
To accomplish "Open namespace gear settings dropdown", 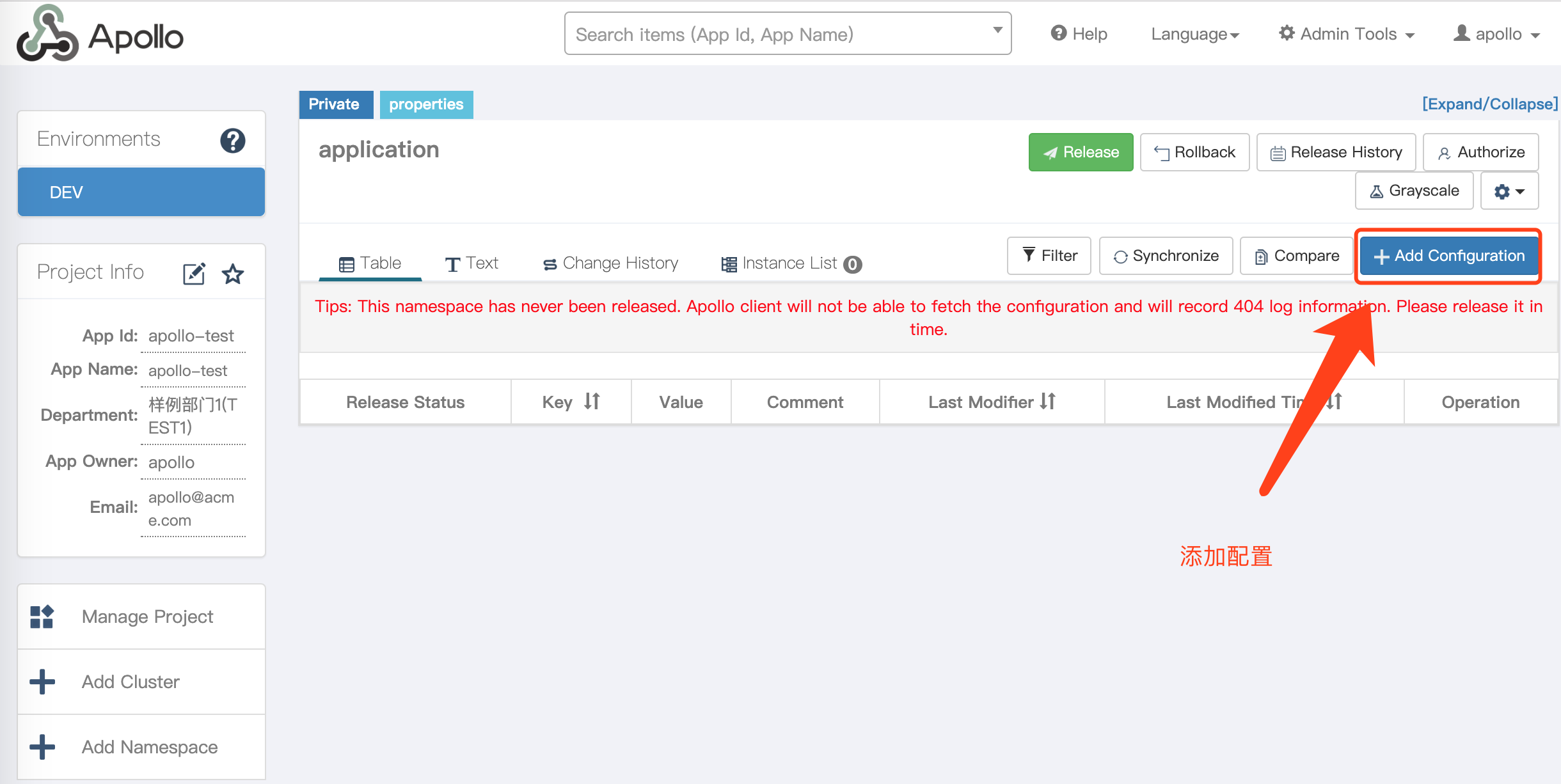I will click(1509, 191).
